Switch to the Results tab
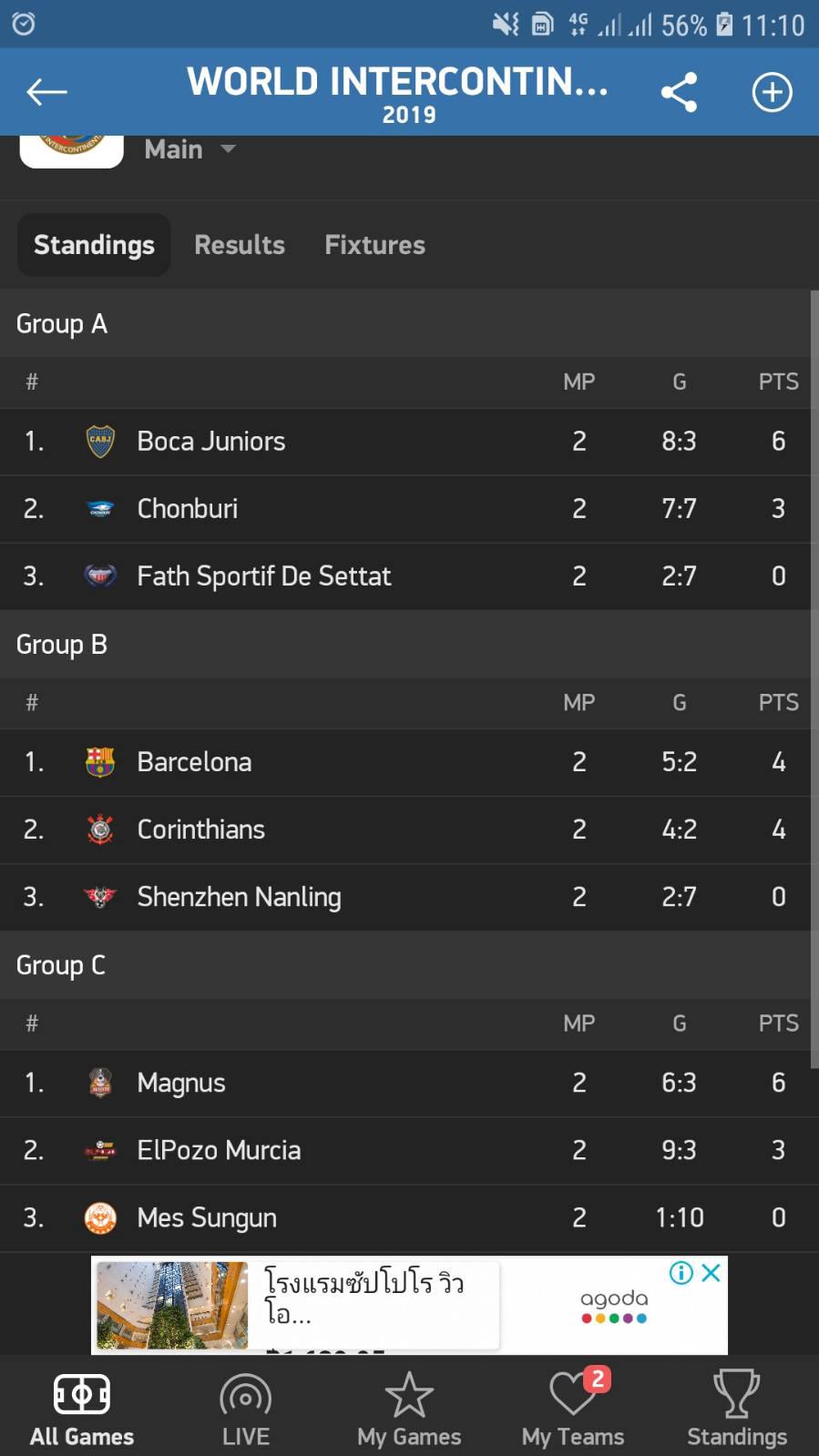The image size is (819, 1456). (x=240, y=245)
